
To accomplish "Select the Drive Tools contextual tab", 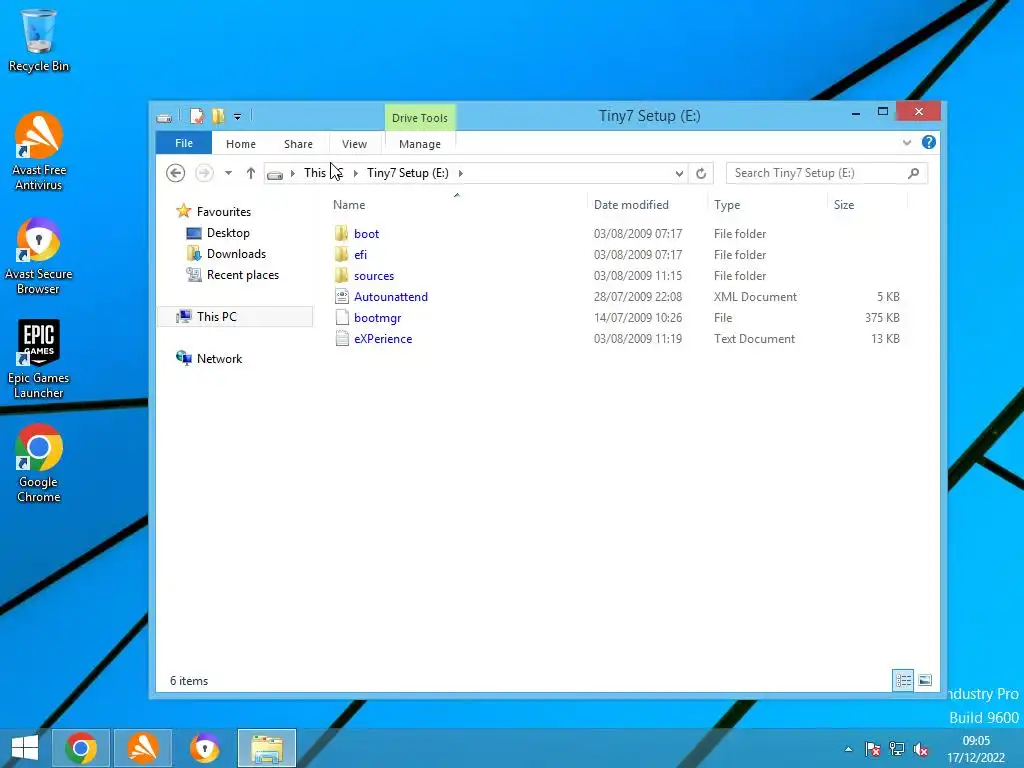I will 420,118.
